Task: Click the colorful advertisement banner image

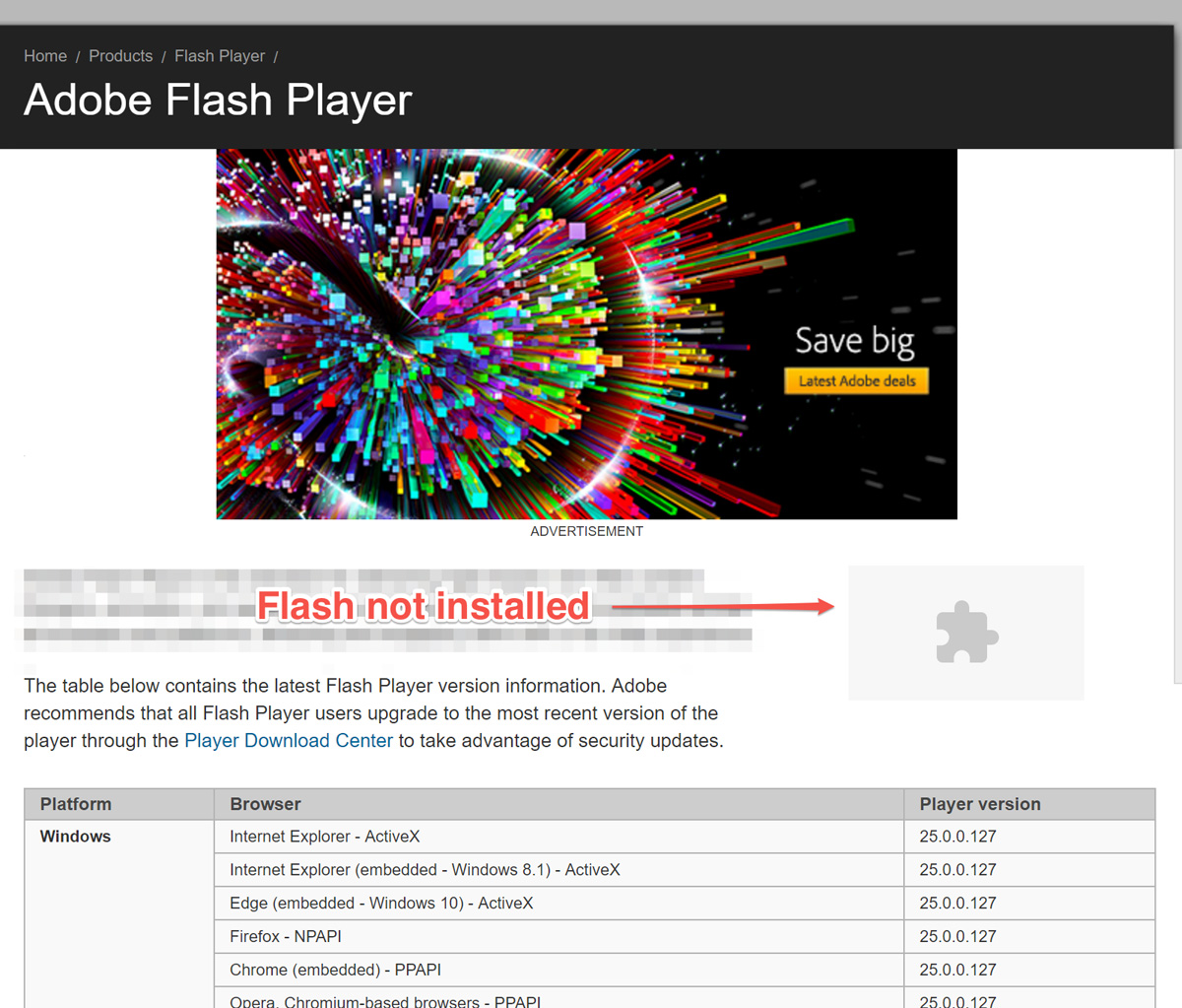Action: click(586, 334)
